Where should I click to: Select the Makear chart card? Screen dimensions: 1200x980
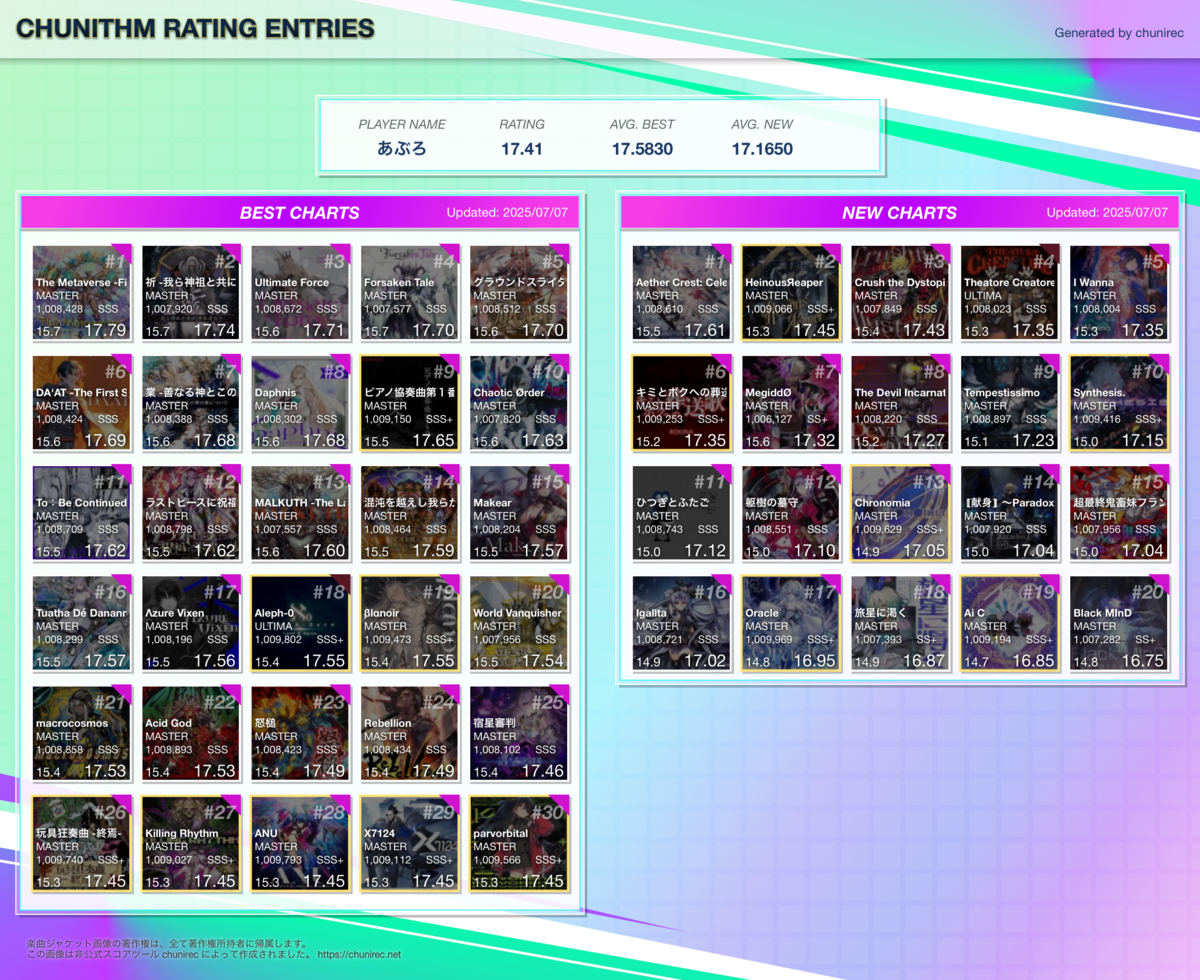tap(522, 513)
